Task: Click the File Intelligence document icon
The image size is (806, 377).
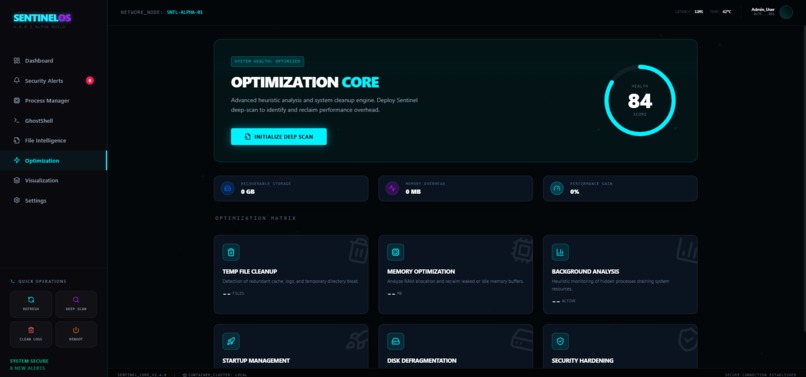Action: click(x=17, y=140)
